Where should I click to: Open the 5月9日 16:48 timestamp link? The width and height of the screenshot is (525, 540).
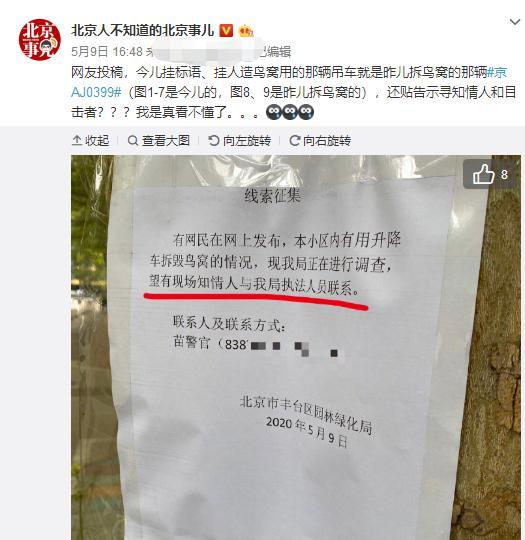click(x=107, y=52)
